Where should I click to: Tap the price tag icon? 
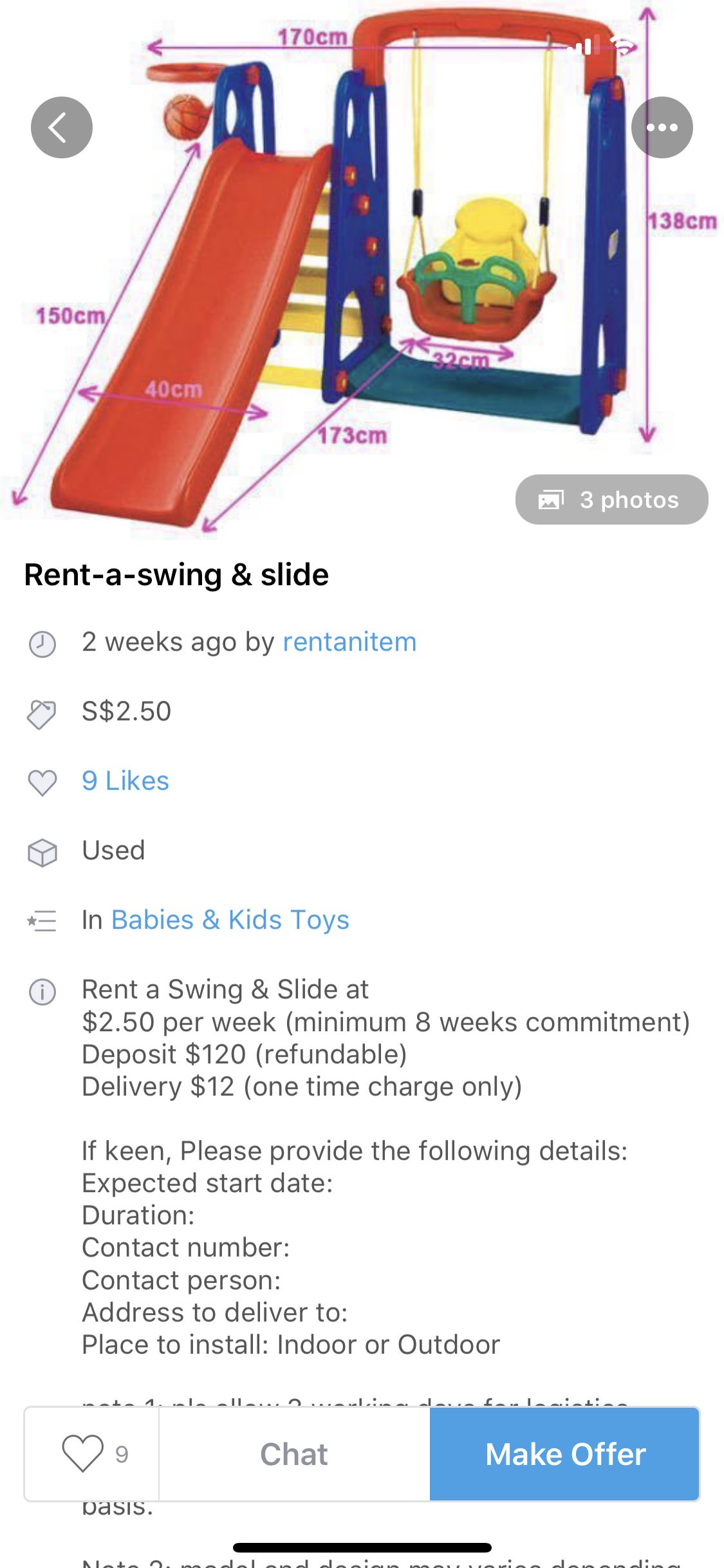coord(42,713)
